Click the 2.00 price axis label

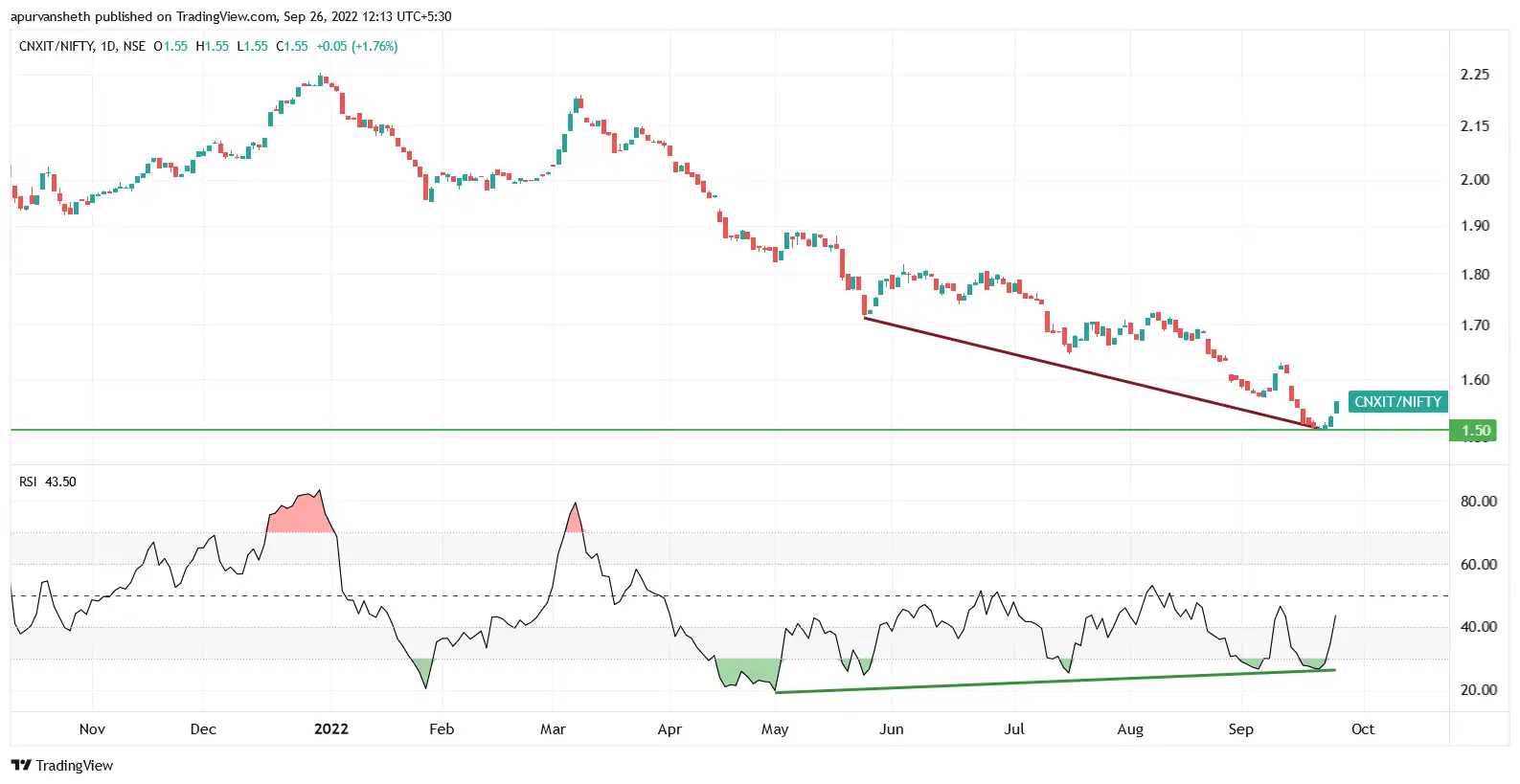click(1475, 180)
